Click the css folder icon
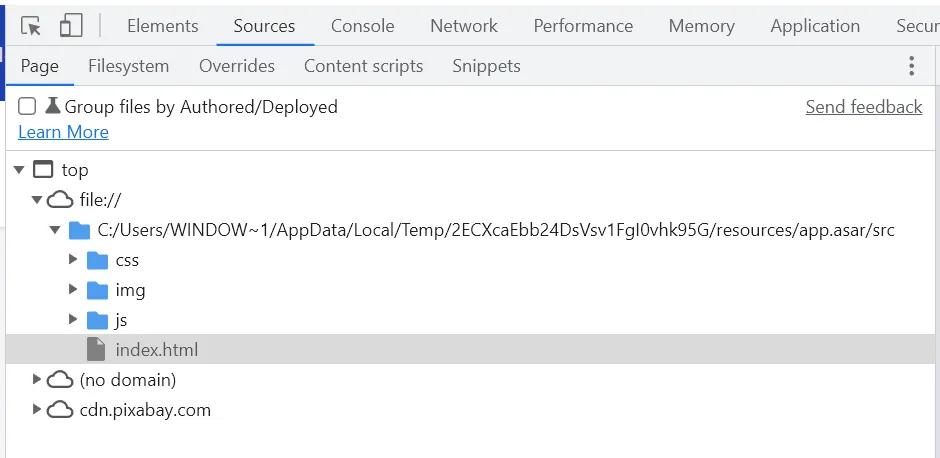Viewport: 940px width, 458px height. [x=97, y=260]
